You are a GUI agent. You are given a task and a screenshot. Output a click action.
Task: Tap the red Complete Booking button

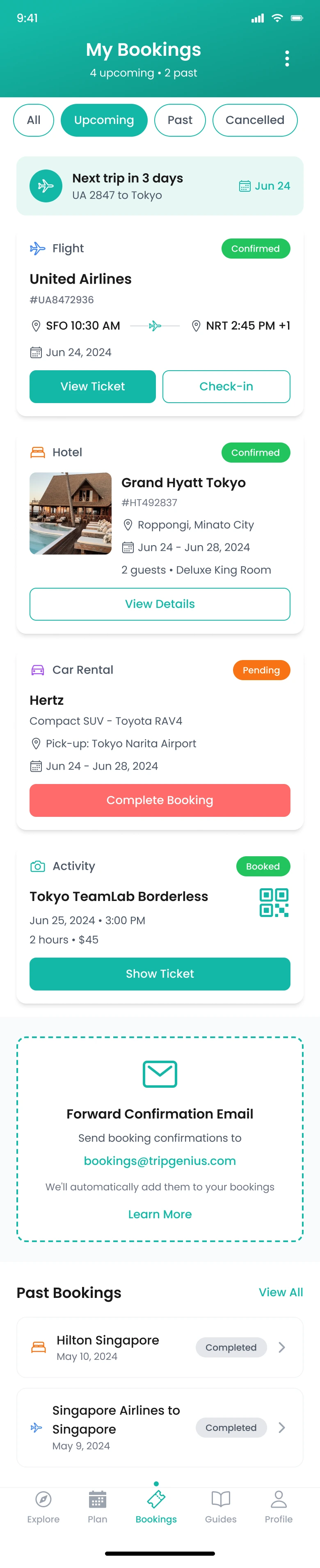tap(160, 800)
